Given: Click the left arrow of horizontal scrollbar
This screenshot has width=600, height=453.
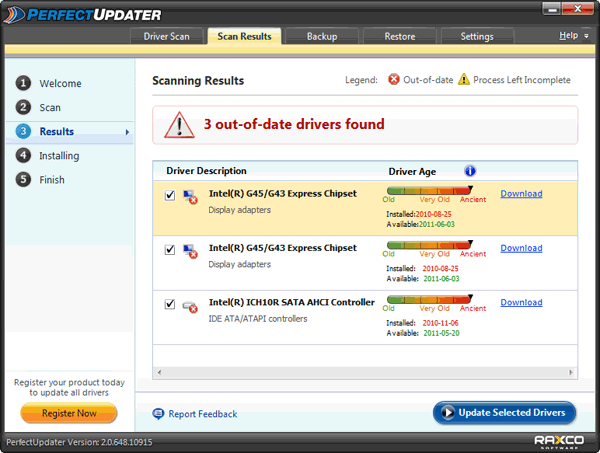Looking at the screenshot, I should pos(159,372).
